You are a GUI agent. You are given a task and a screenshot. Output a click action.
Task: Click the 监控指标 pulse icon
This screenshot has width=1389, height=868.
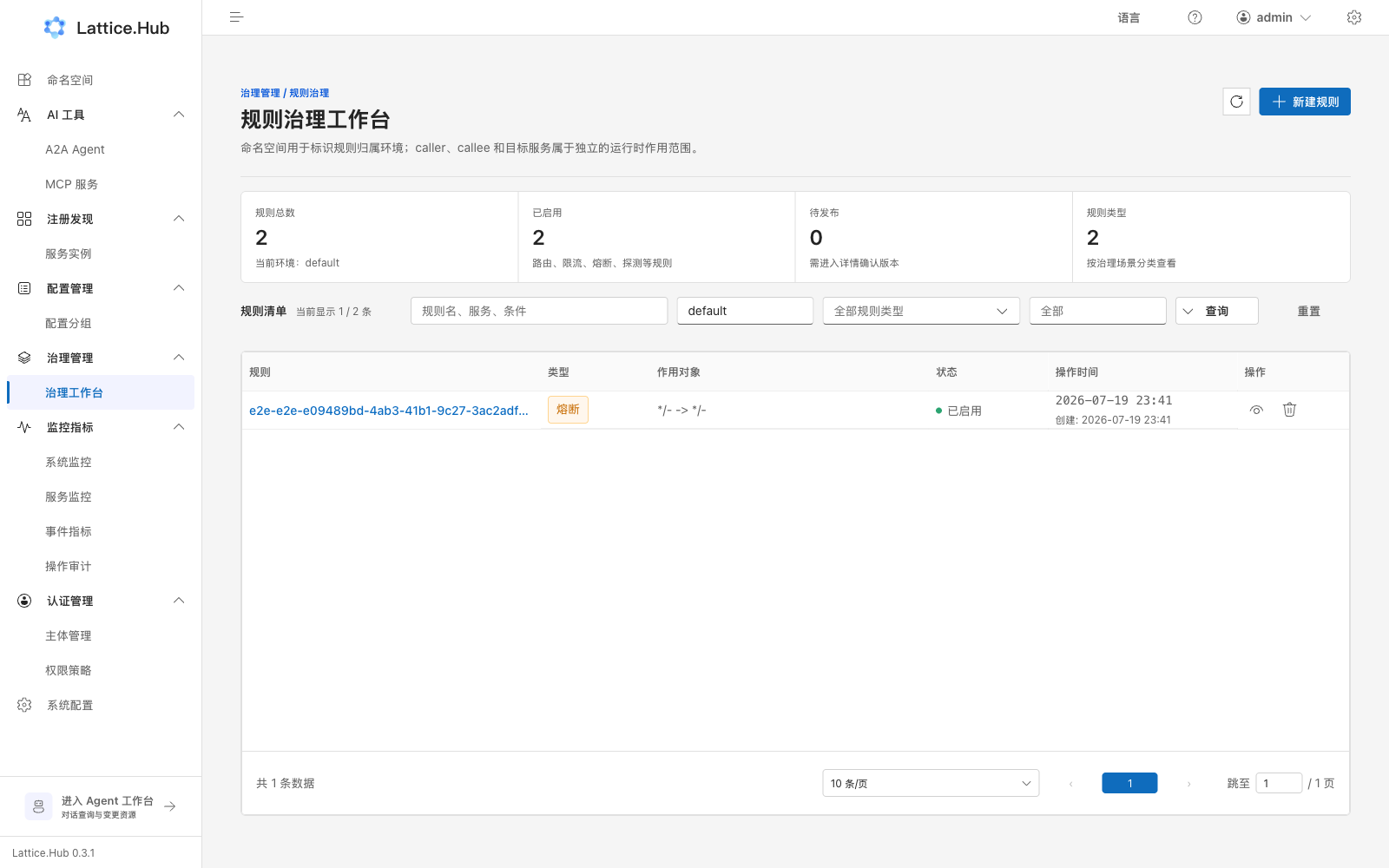coord(24,427)
